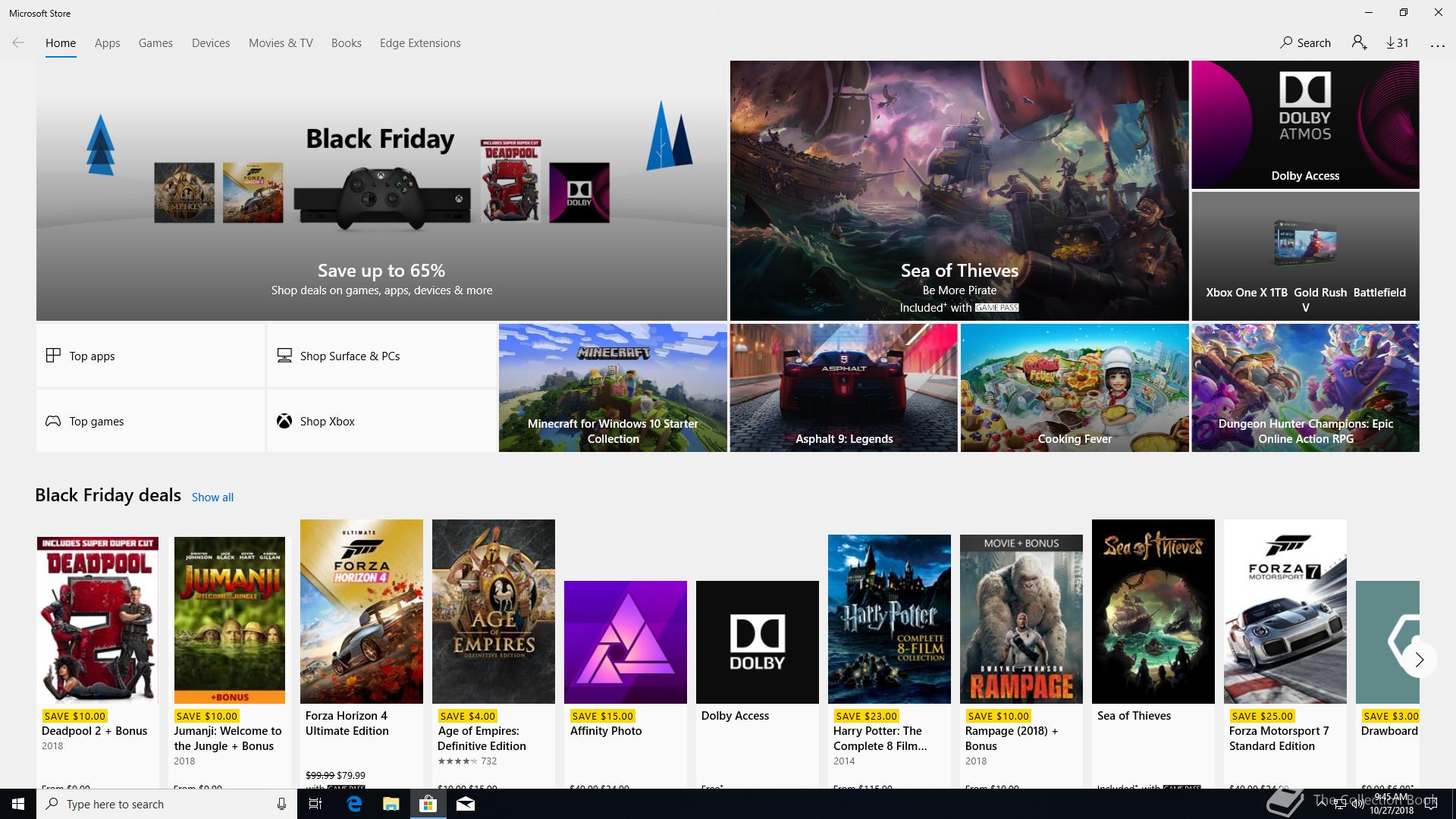Click the Shop Surface & PCs monitor icon
The height and width of the screenshot is (819, 1456).
coord(284,355)
